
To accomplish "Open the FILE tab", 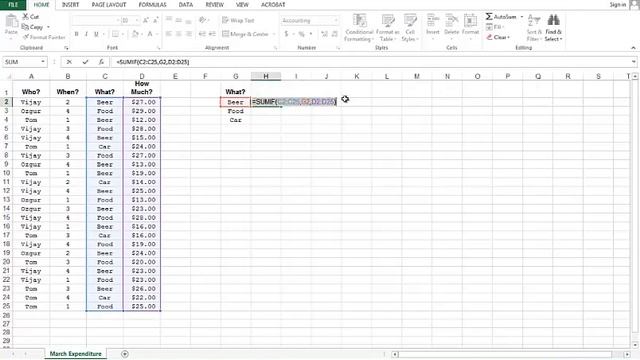I will coord(13,4).
